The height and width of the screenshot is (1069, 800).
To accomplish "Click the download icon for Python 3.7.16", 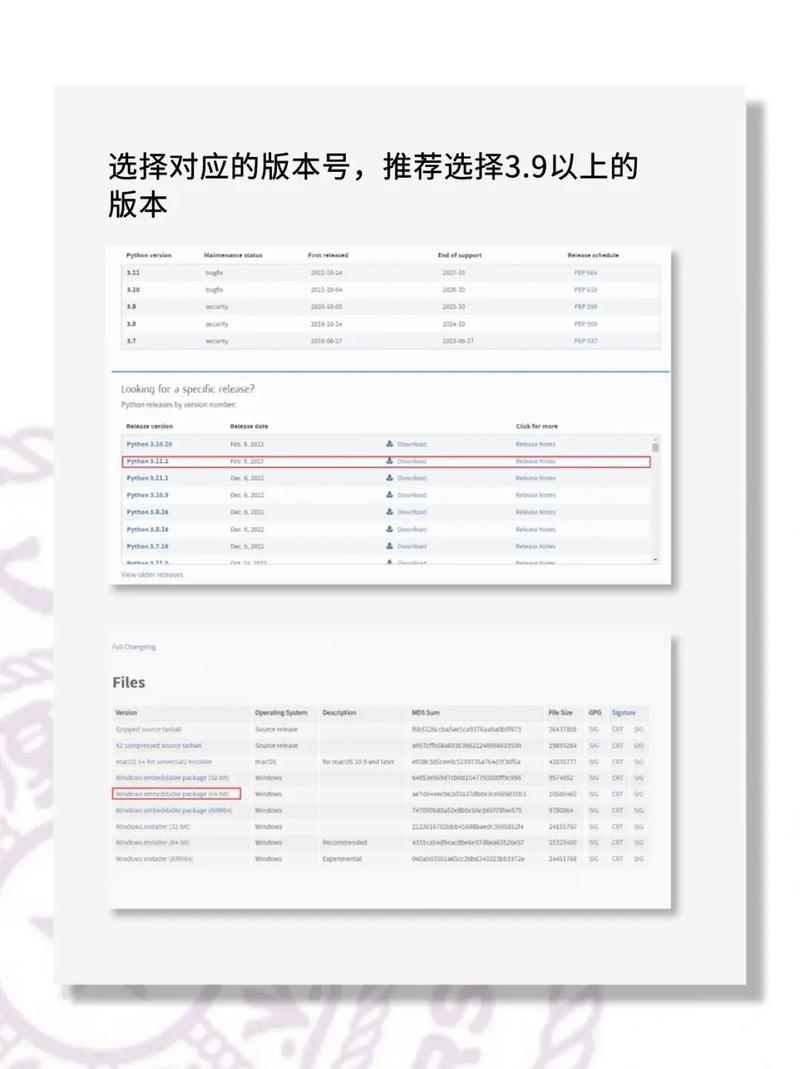I will 390,546.
